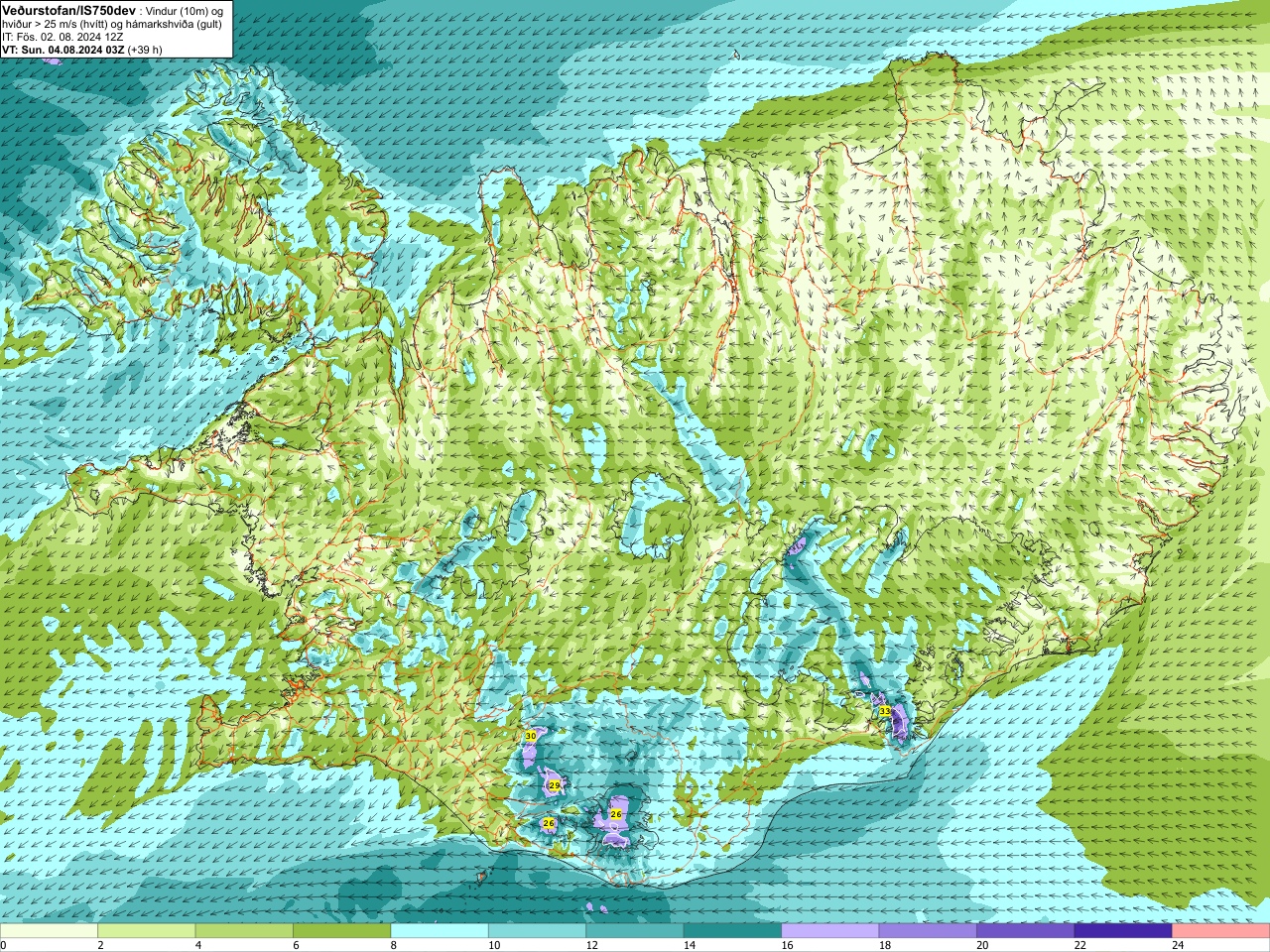Click the scale label '12' on the colorbar
The height and width of the screenshot is (952, 1270).
point(590,946)
